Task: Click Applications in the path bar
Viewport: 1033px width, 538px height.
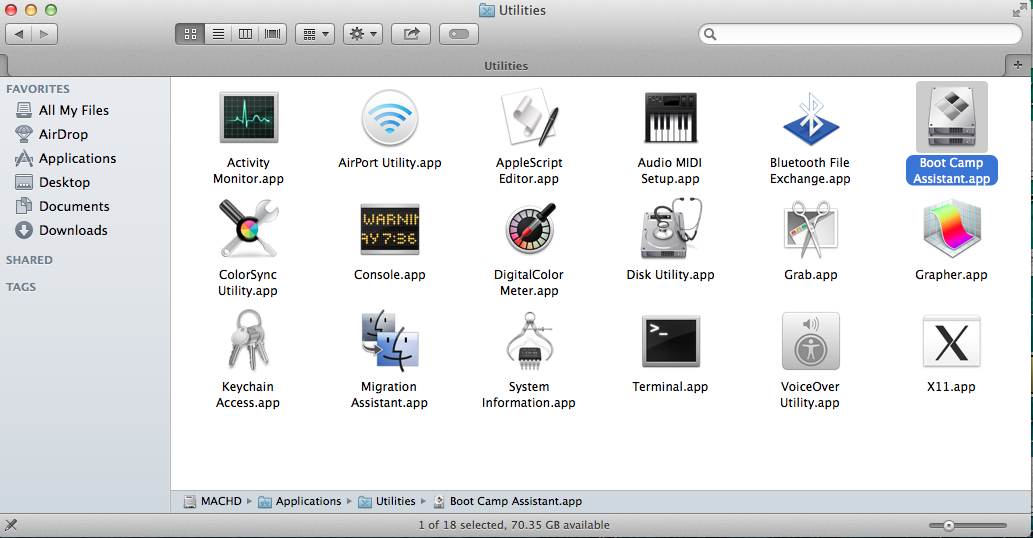Action: tap(300, 502)
